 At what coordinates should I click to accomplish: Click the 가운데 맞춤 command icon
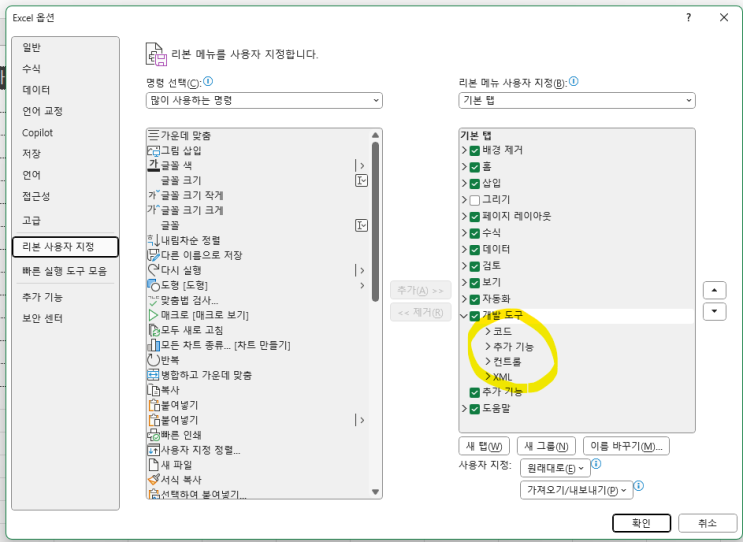[154, 136]
